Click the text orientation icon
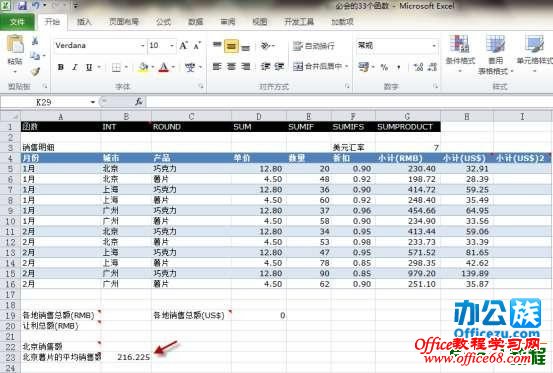Image resolution: width=553 pixels, height=373 pixels. 265,45
